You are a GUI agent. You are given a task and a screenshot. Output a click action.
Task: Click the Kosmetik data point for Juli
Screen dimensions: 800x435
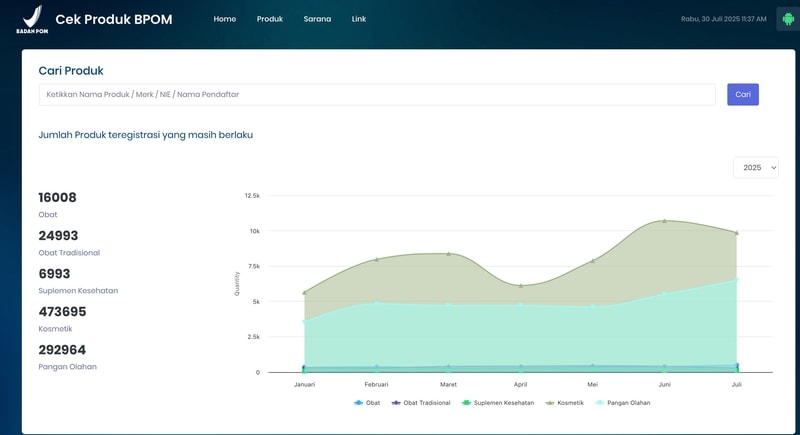737,233
